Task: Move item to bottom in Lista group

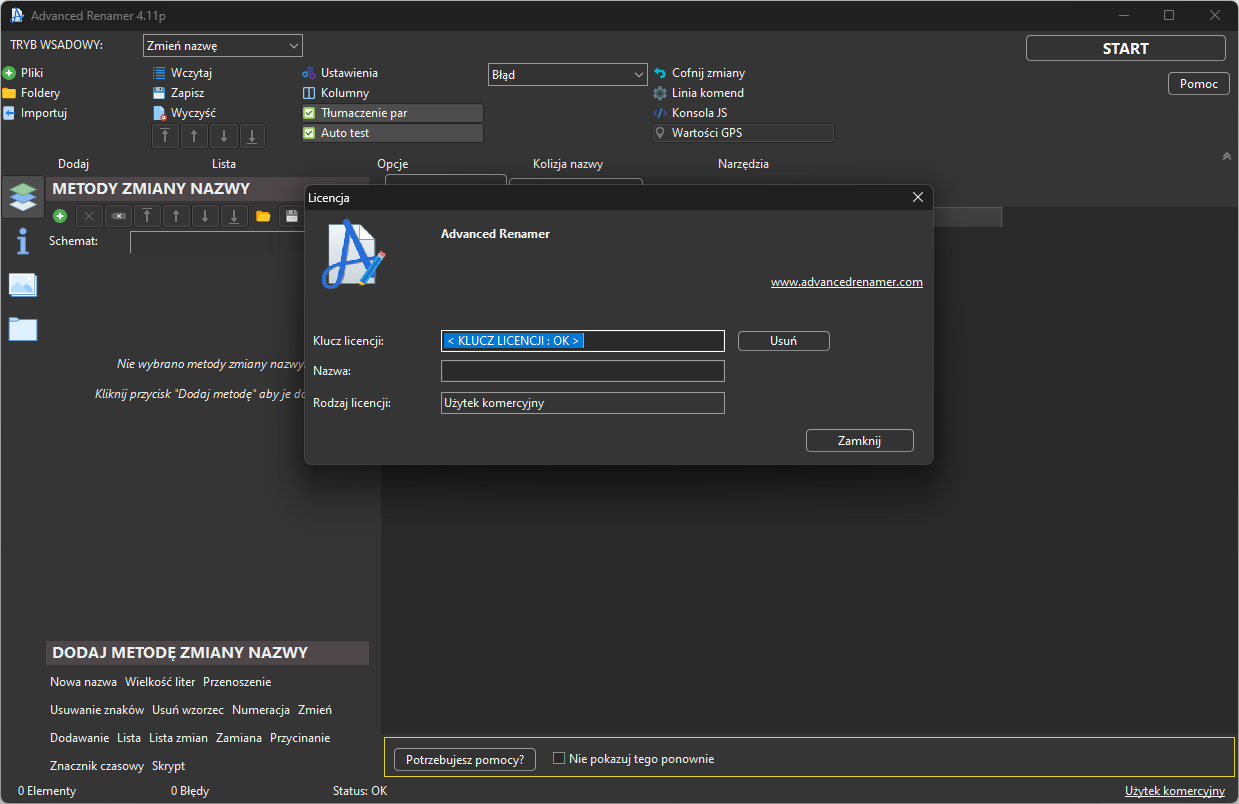Action: point(252,136)
